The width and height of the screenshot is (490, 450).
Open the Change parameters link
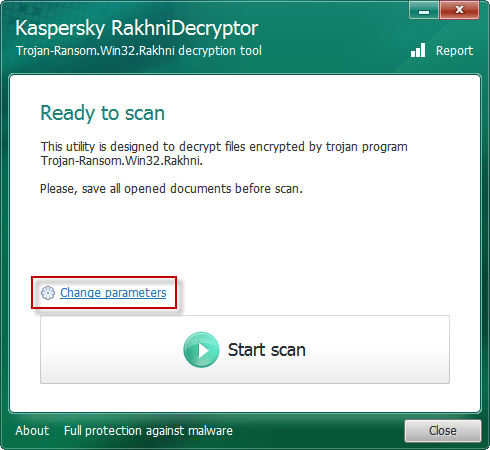coord(113,293)
